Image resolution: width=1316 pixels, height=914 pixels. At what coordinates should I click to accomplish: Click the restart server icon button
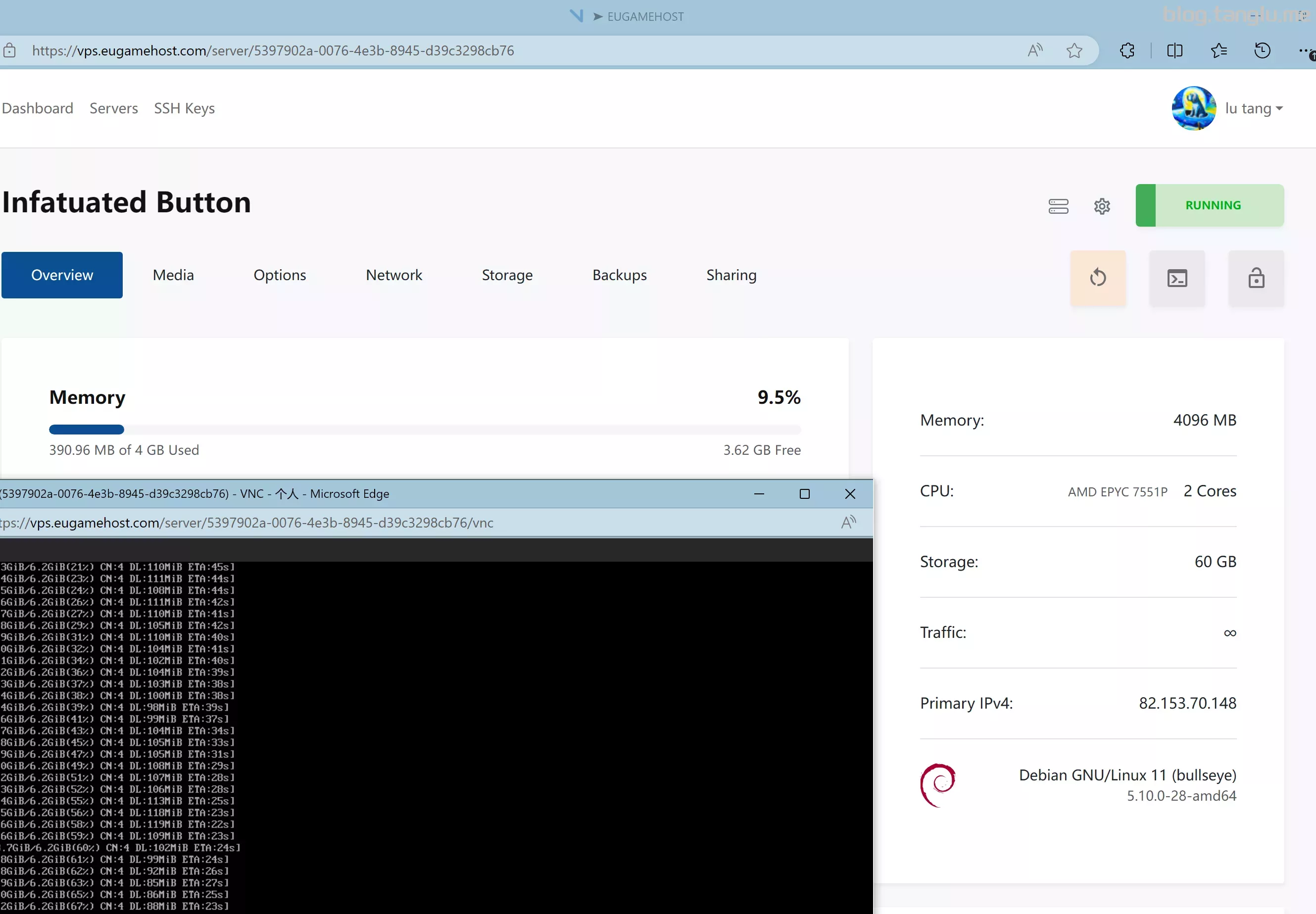pyautogui.click(x=1098, y=278)
